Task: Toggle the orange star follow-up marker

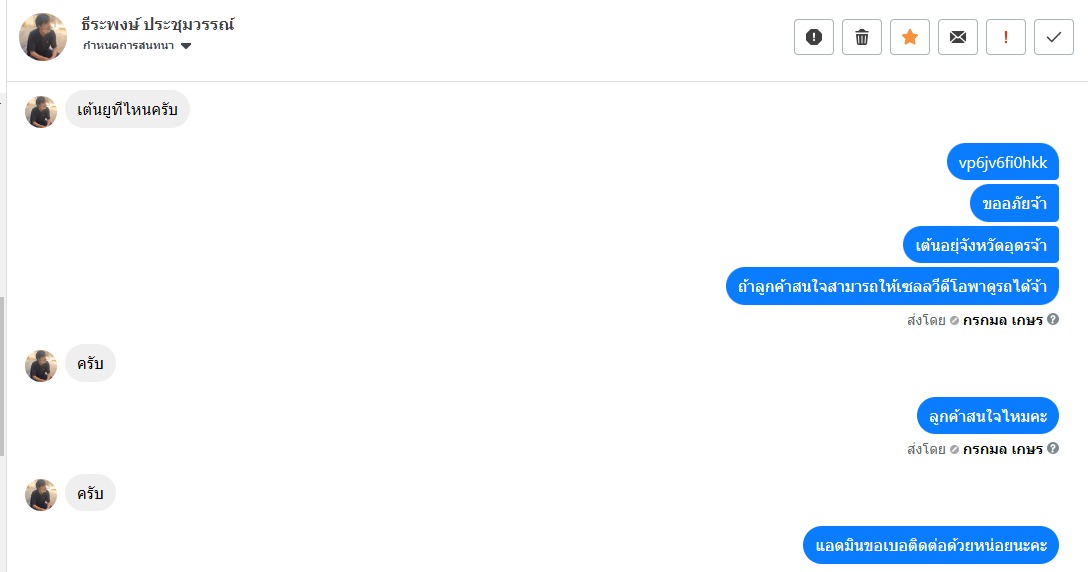Action: tap(910, 37)
